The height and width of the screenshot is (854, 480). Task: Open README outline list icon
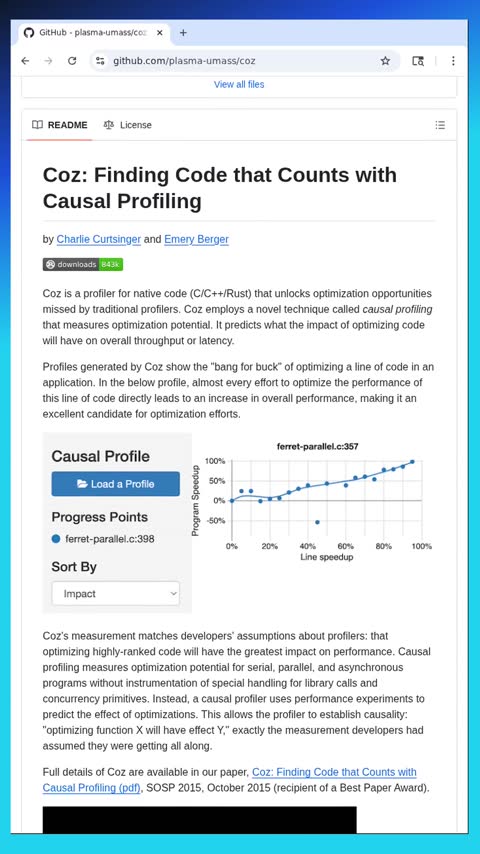pos(440,125)
